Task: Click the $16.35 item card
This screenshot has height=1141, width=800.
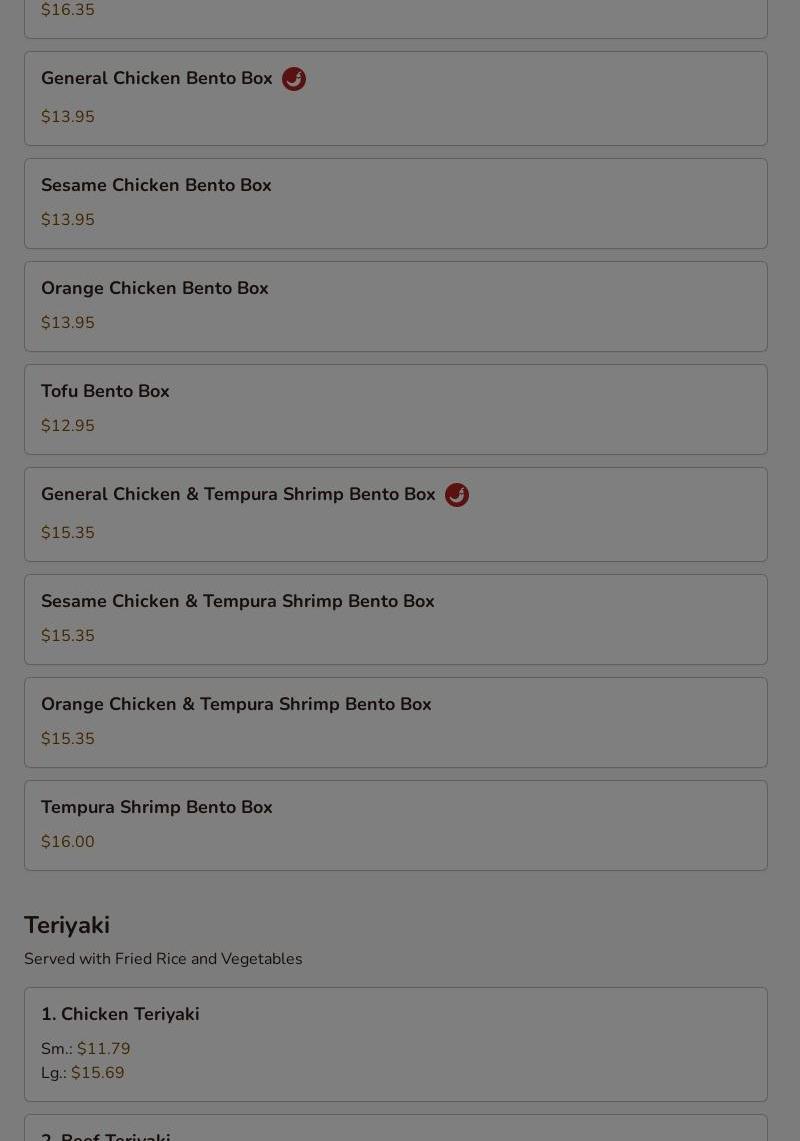Action: tap(396, 16)
